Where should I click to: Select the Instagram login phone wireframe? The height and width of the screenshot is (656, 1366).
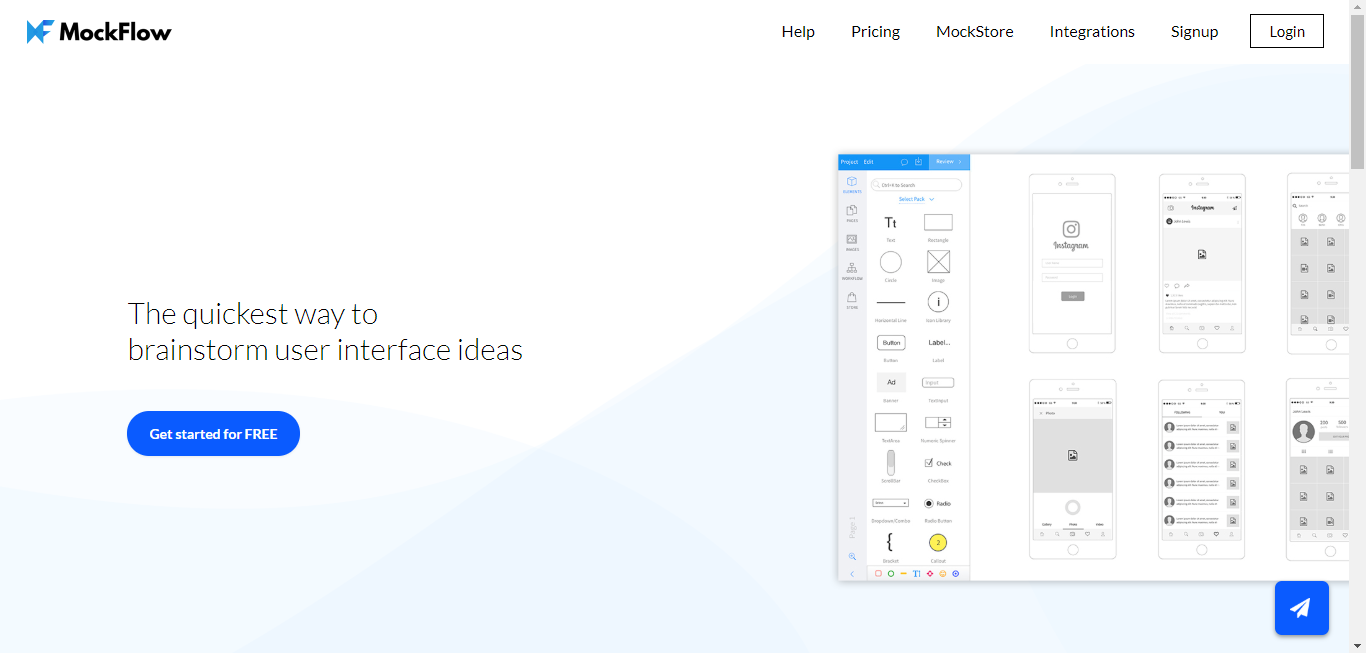coord(1072,263)
